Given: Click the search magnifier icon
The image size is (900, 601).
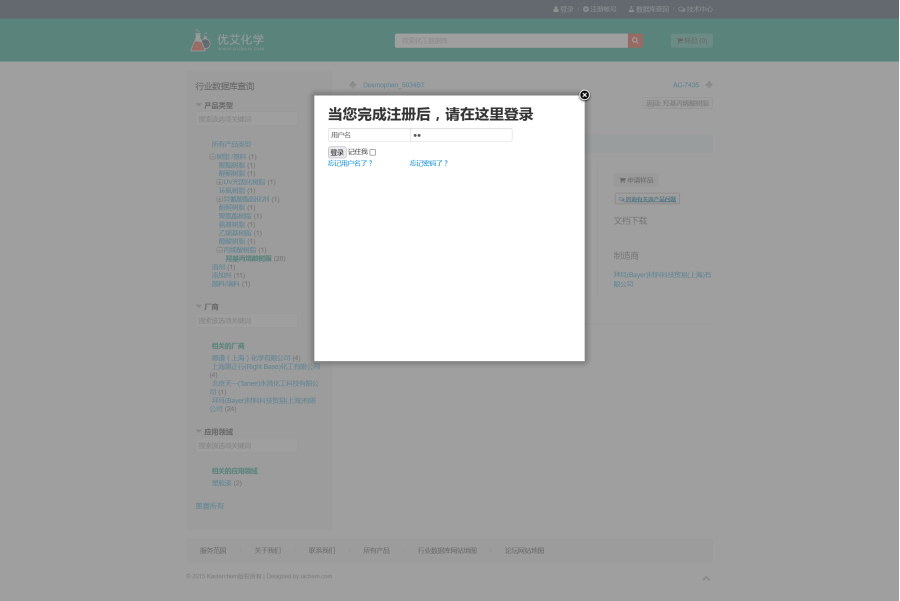Looking at the screenshot, I should pos(635,40).
